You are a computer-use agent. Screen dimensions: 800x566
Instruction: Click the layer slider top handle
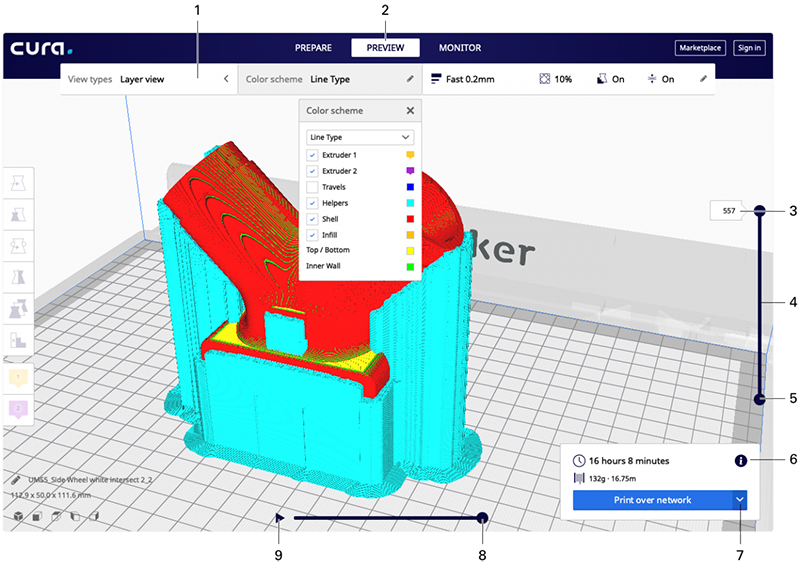759,211
